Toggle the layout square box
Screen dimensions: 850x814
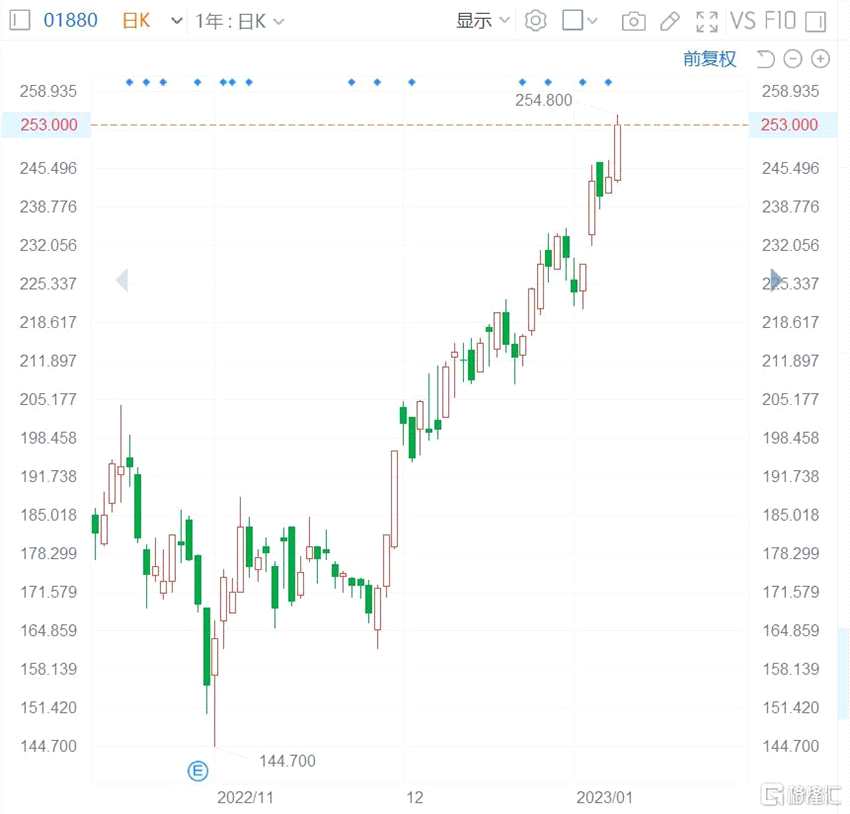(574, 20)
